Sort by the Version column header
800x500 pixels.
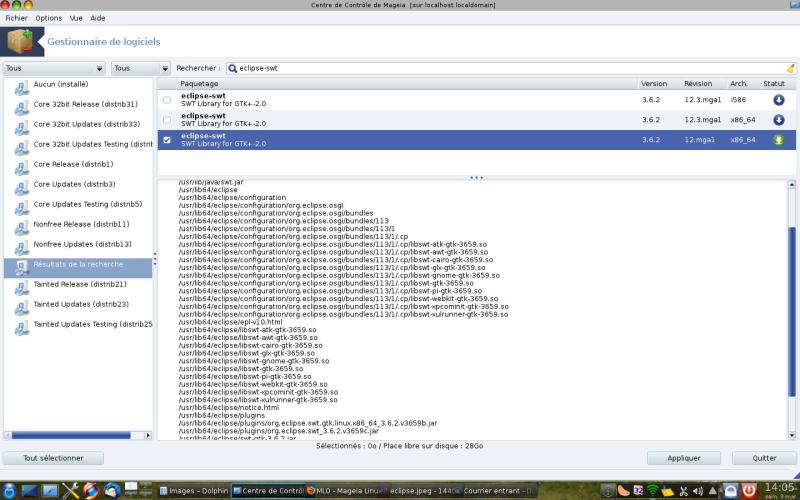point(654,84)
